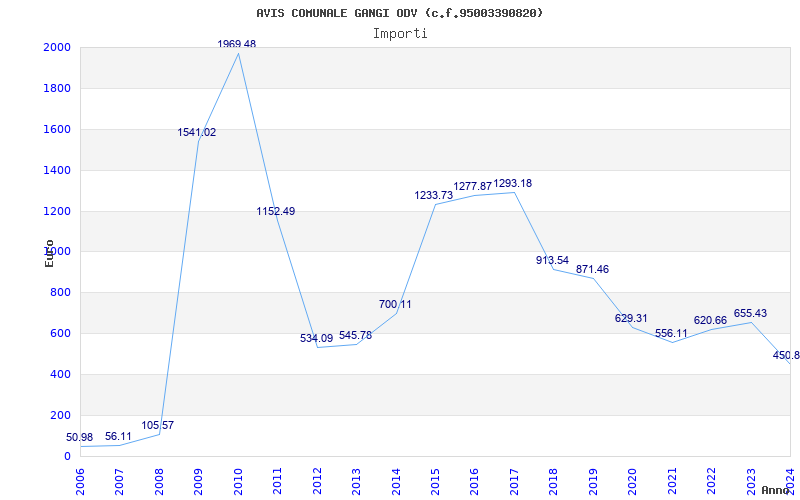
Task: Click the 2007 year axis label
Action: [x=119, y=482]
